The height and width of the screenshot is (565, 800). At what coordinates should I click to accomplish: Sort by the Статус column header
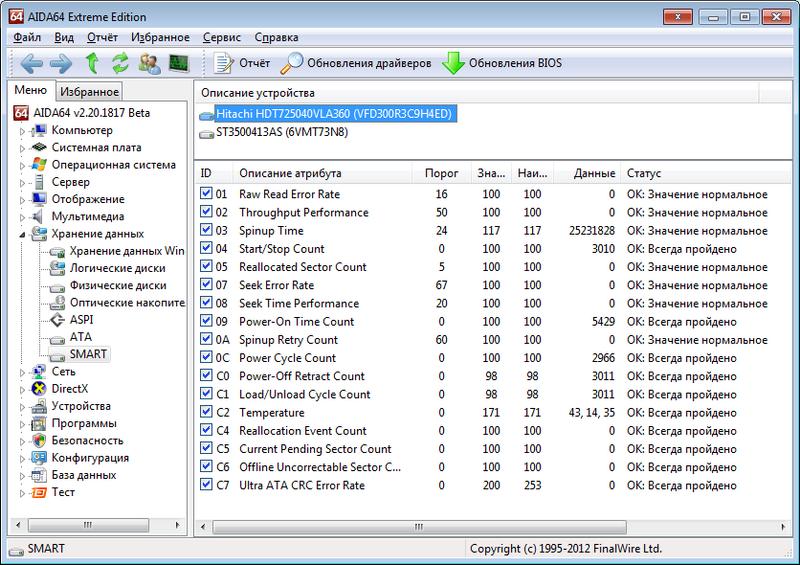[706, 173]
